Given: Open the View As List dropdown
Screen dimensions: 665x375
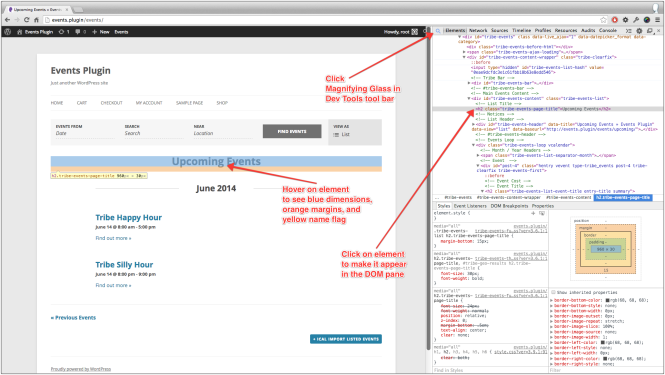Looking at the screenshot, I should pyautogui.click(x=342, y=134).
